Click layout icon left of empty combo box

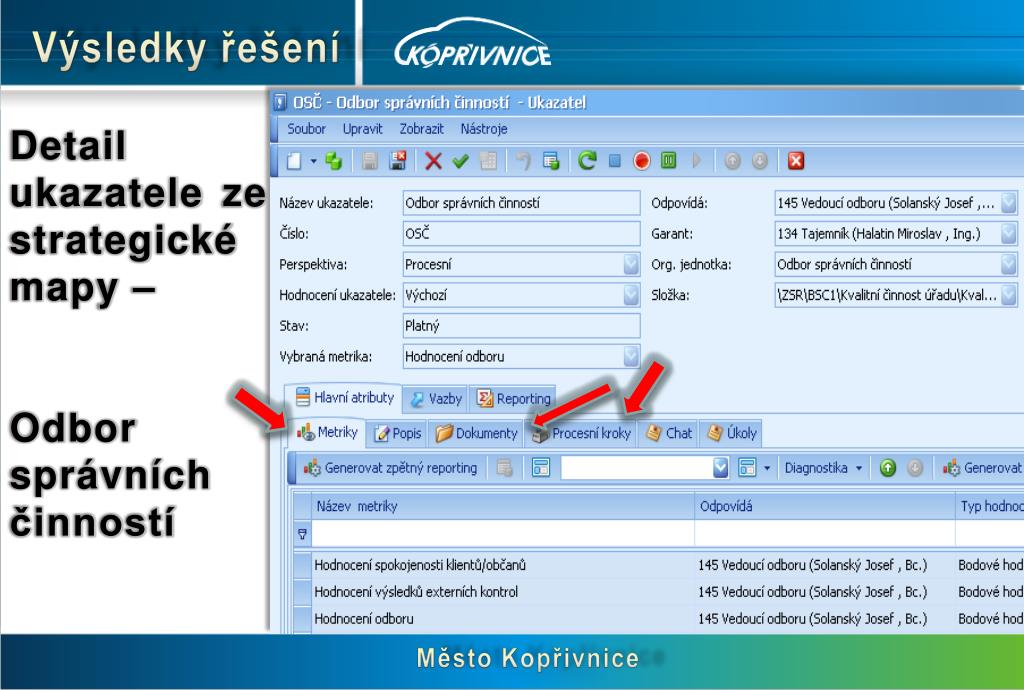click(x=541, y=467)
